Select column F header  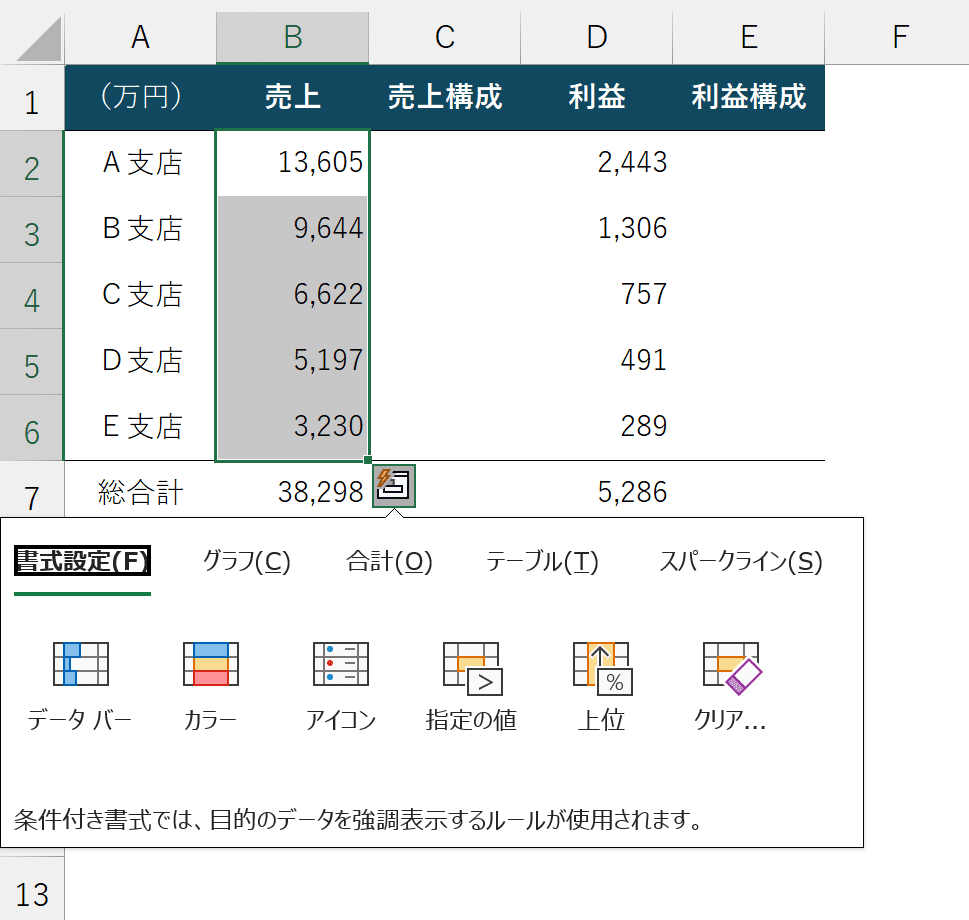[x=900, y=37]
